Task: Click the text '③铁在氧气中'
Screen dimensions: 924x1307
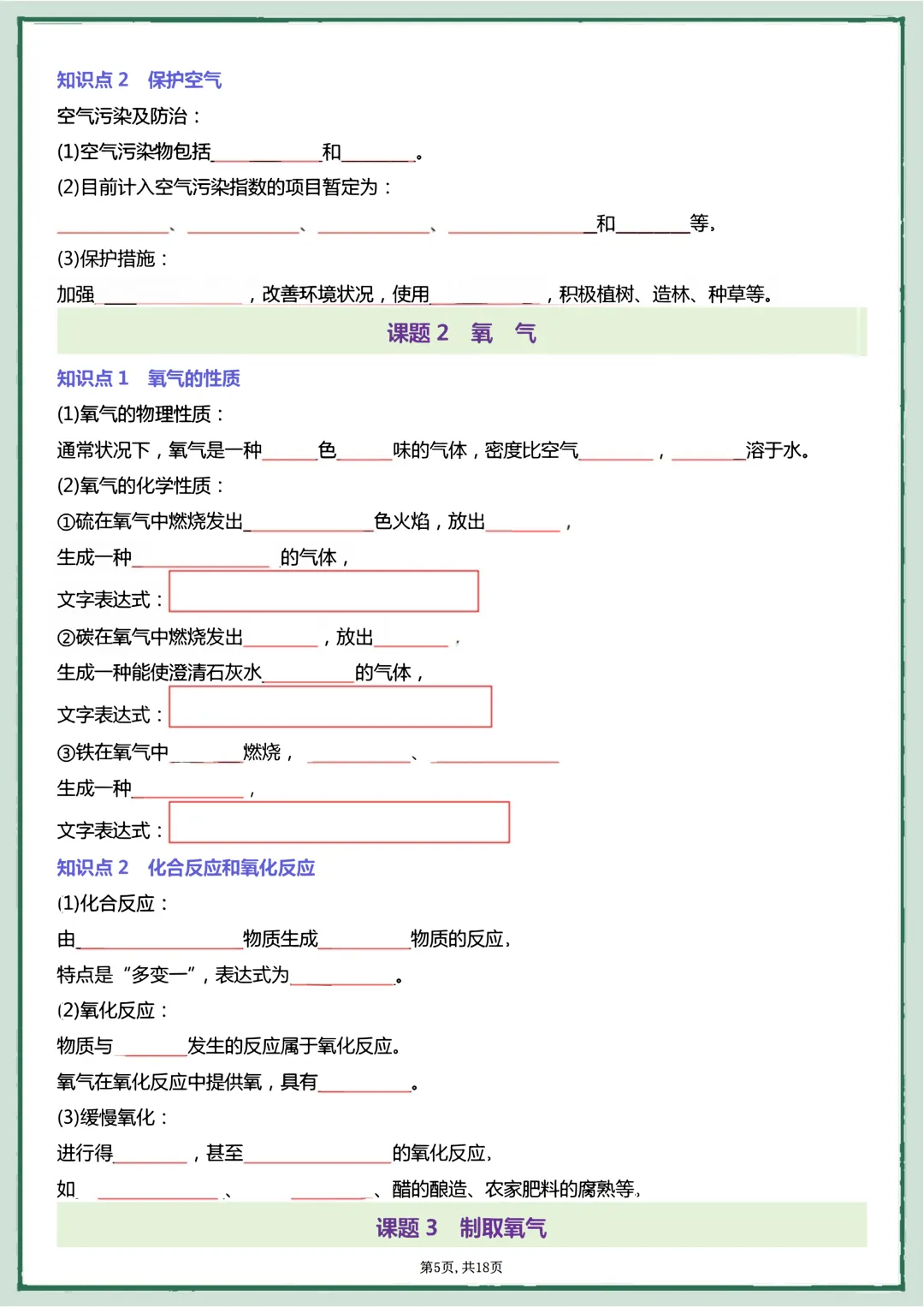Action: click(x=113, y=752)
